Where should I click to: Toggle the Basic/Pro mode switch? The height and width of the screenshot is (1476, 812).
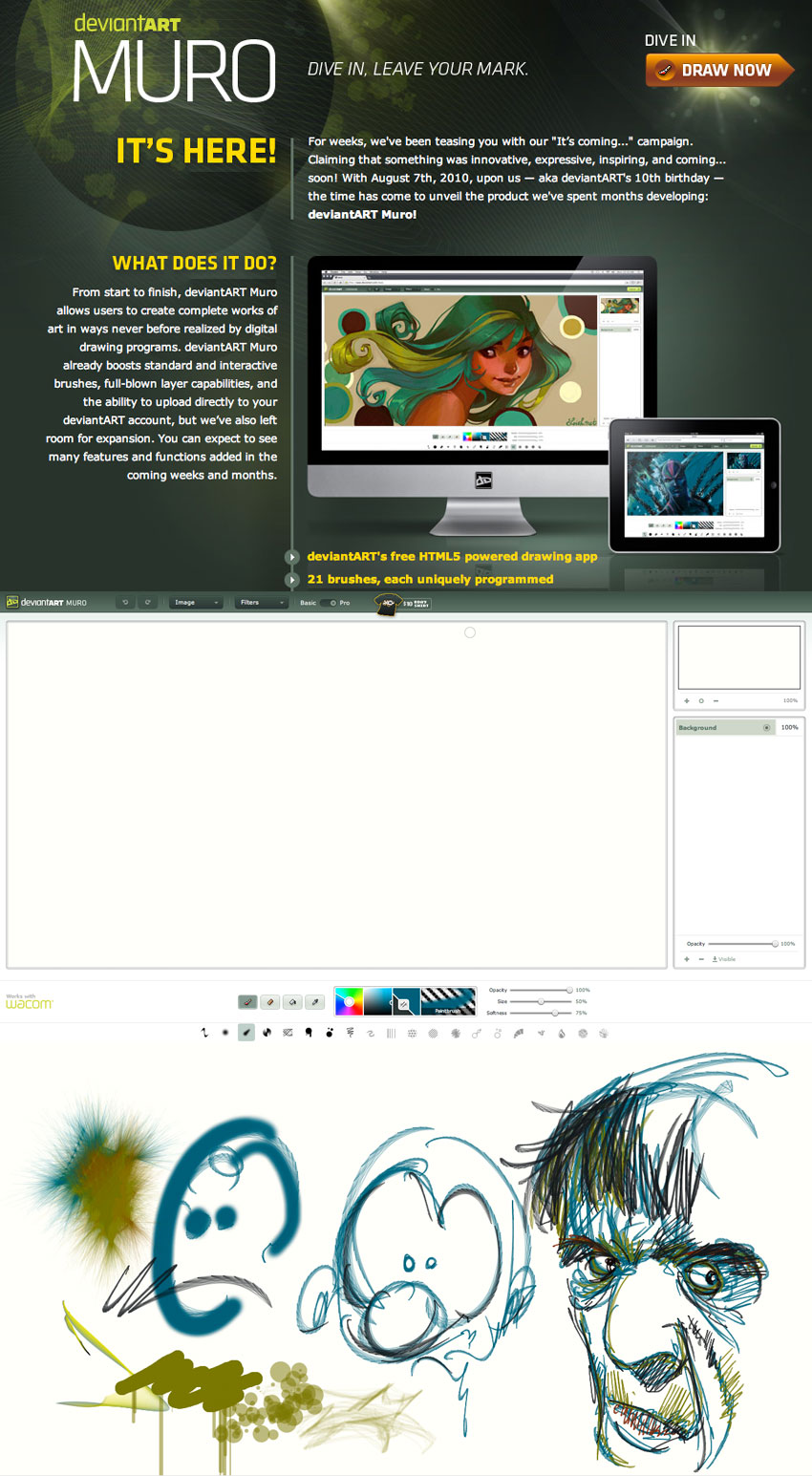pyautogui.click(x=329, y=603)
